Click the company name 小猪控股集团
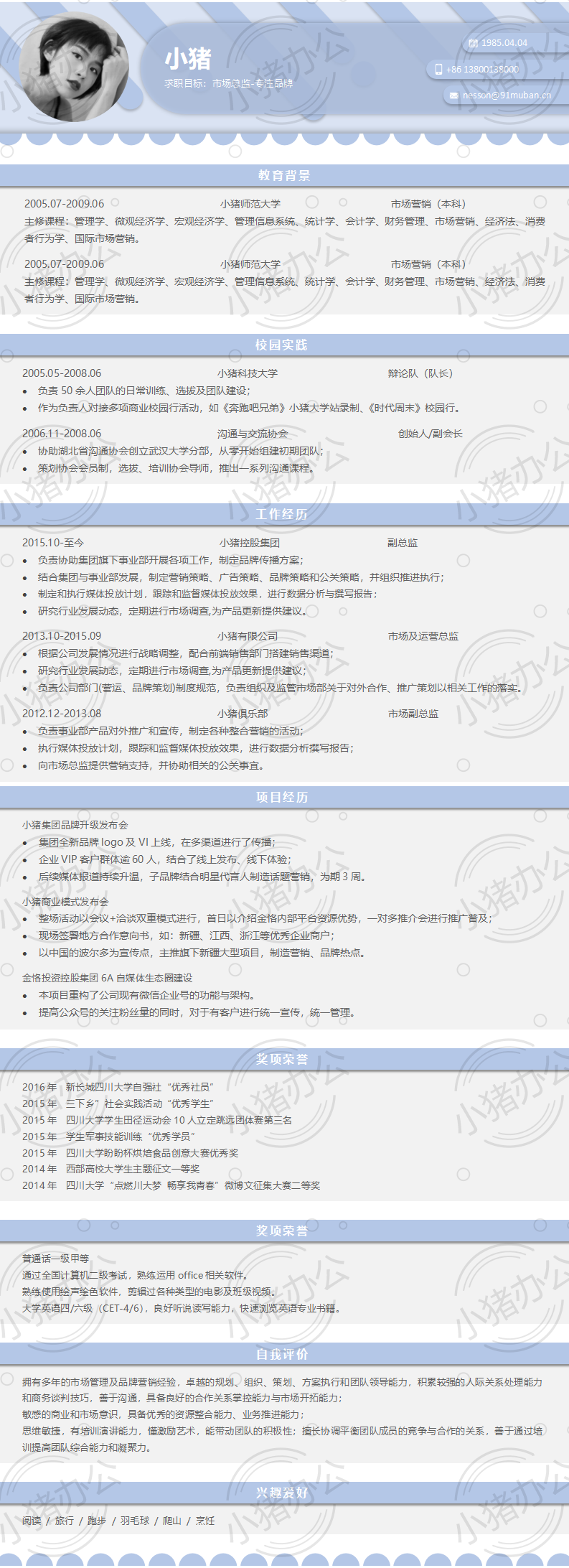Image resolution: width=569 pixels, height=1568 pixels. click(250, 543)
